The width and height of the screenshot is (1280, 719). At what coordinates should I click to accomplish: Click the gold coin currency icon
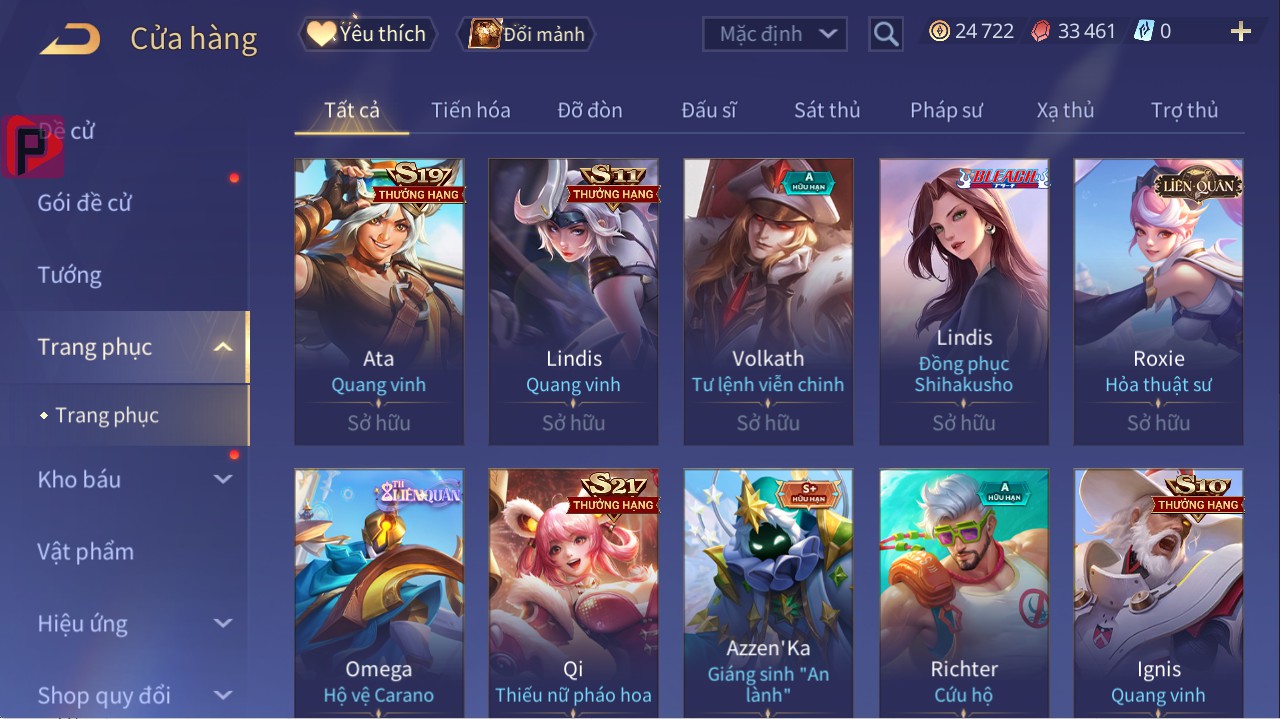coord(939,31)
